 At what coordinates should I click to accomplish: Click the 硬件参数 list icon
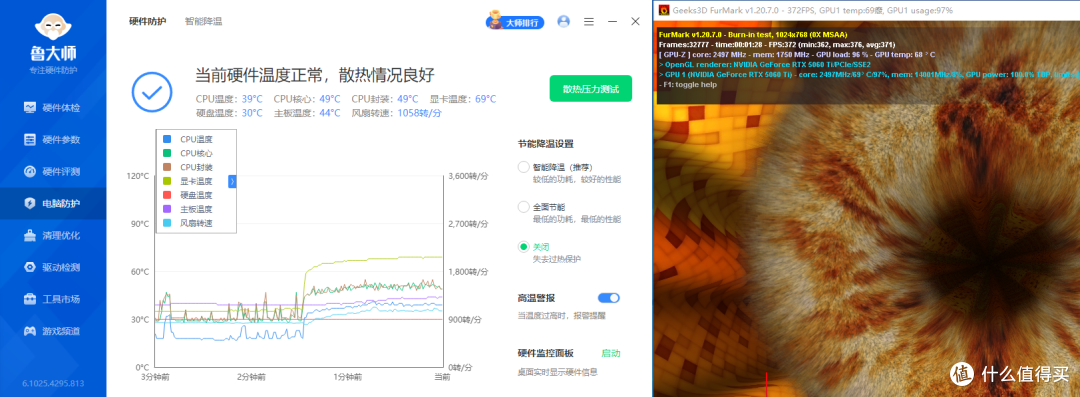30,139
